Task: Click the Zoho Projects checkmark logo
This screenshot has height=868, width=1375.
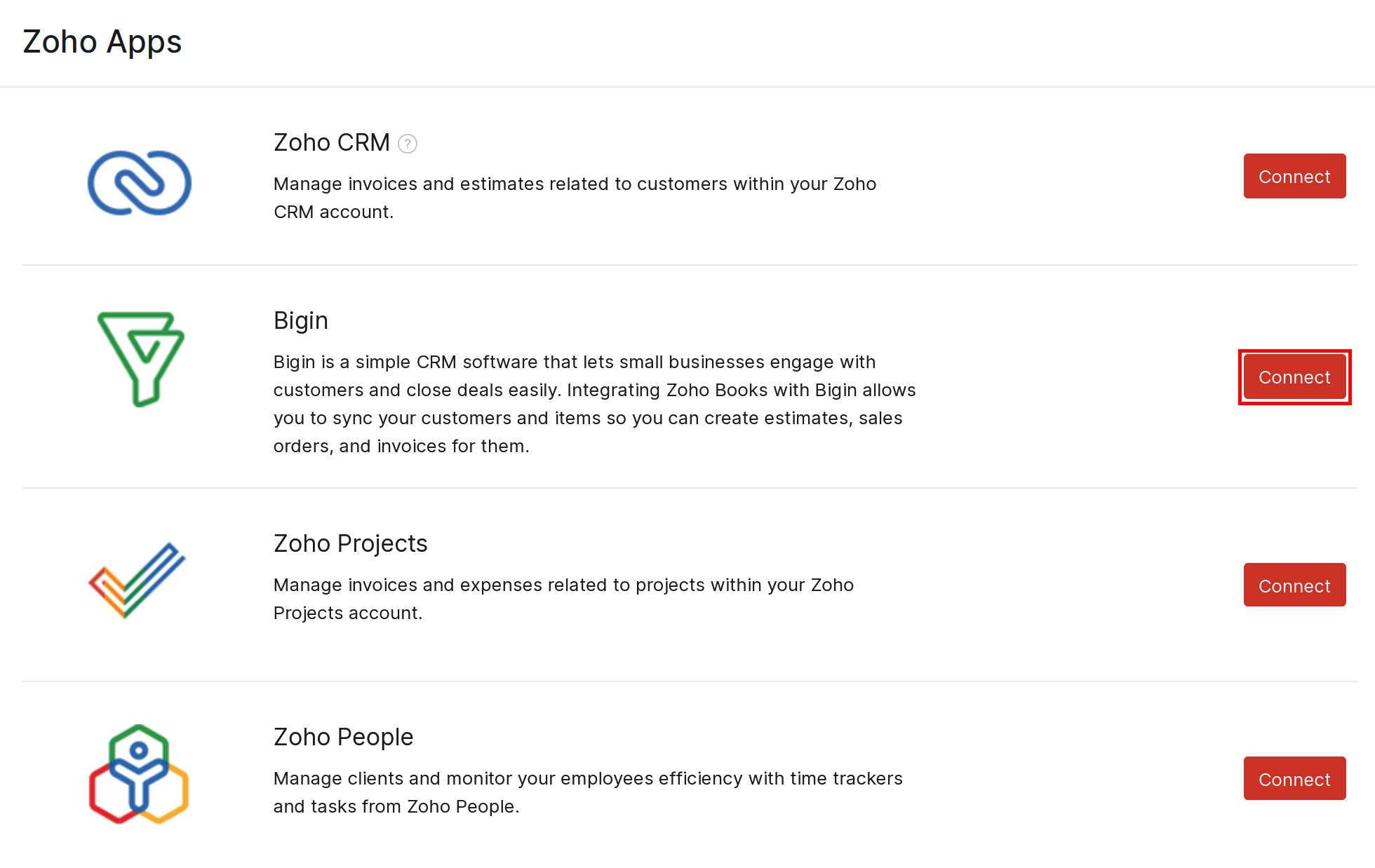Action: point(137,580)
